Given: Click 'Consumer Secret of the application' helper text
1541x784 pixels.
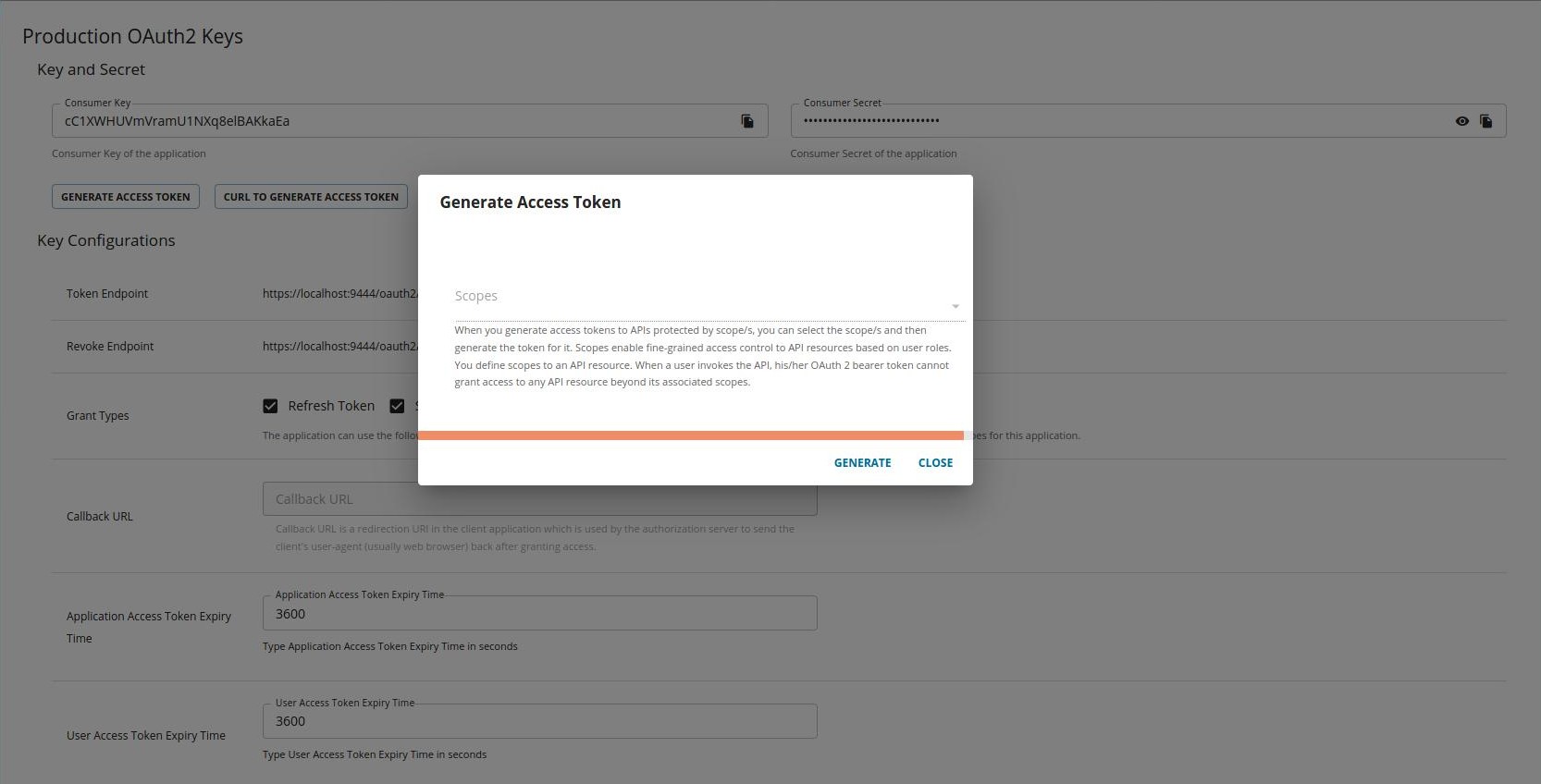Looking at the screenshot, I should coord(873,153).
